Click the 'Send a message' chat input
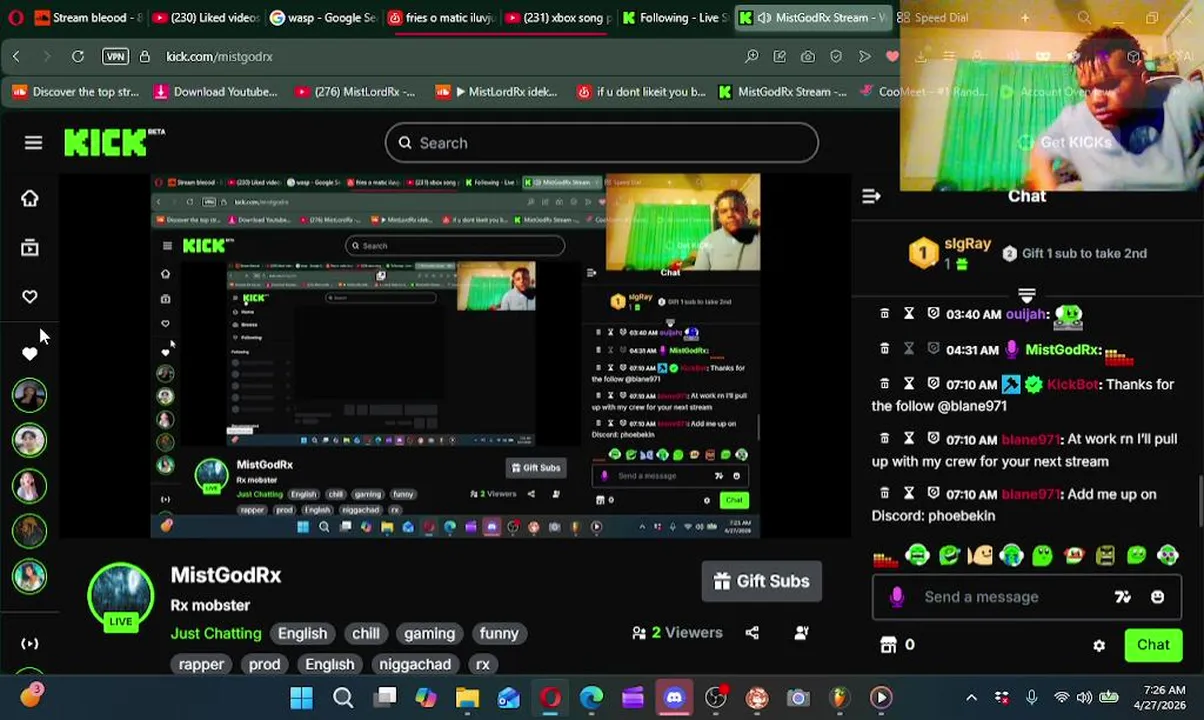The height and width of the screenshot is (720, 1204). click(x=1027, y=597)
